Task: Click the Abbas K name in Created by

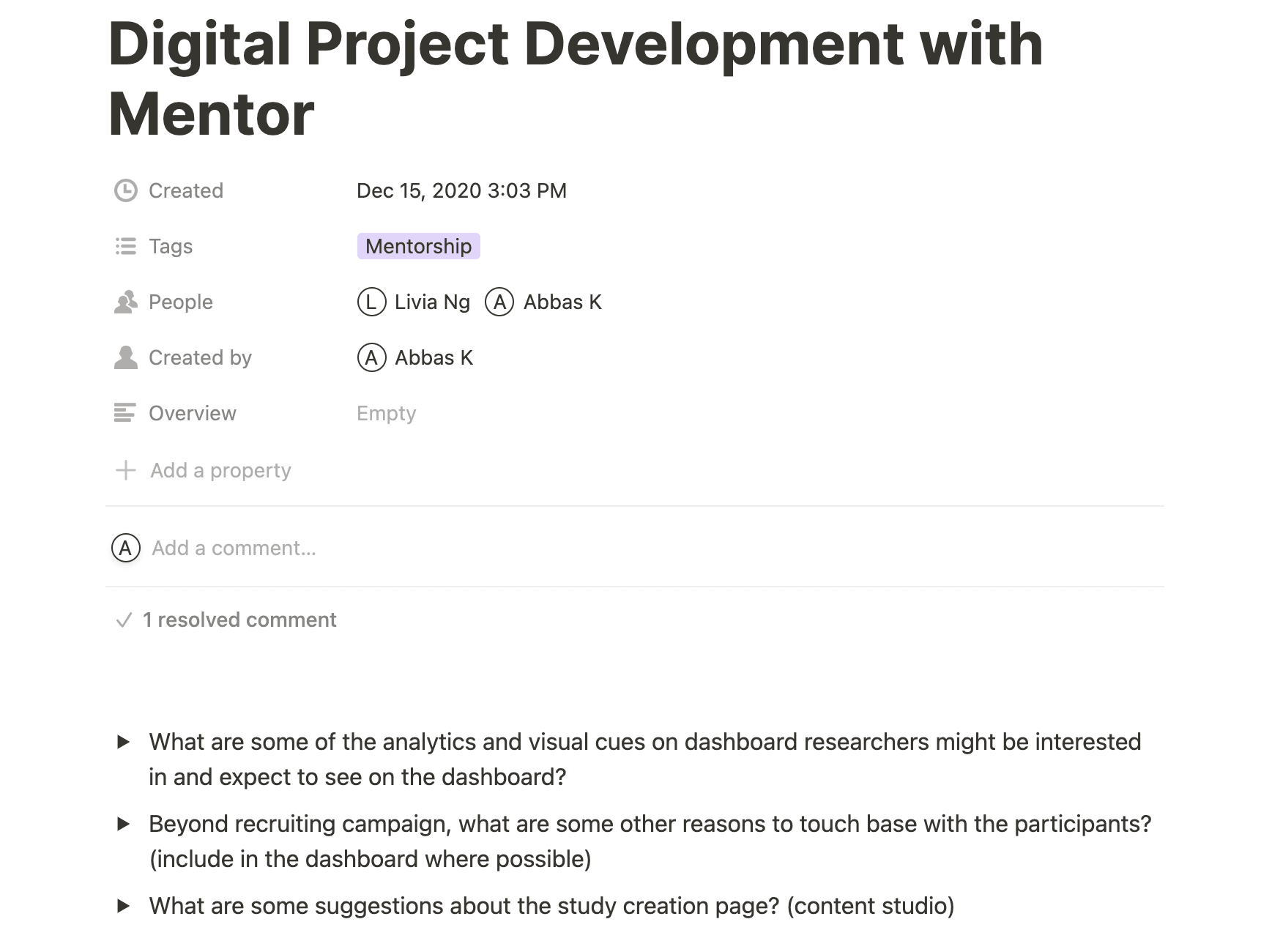Action: coord(434,357)
